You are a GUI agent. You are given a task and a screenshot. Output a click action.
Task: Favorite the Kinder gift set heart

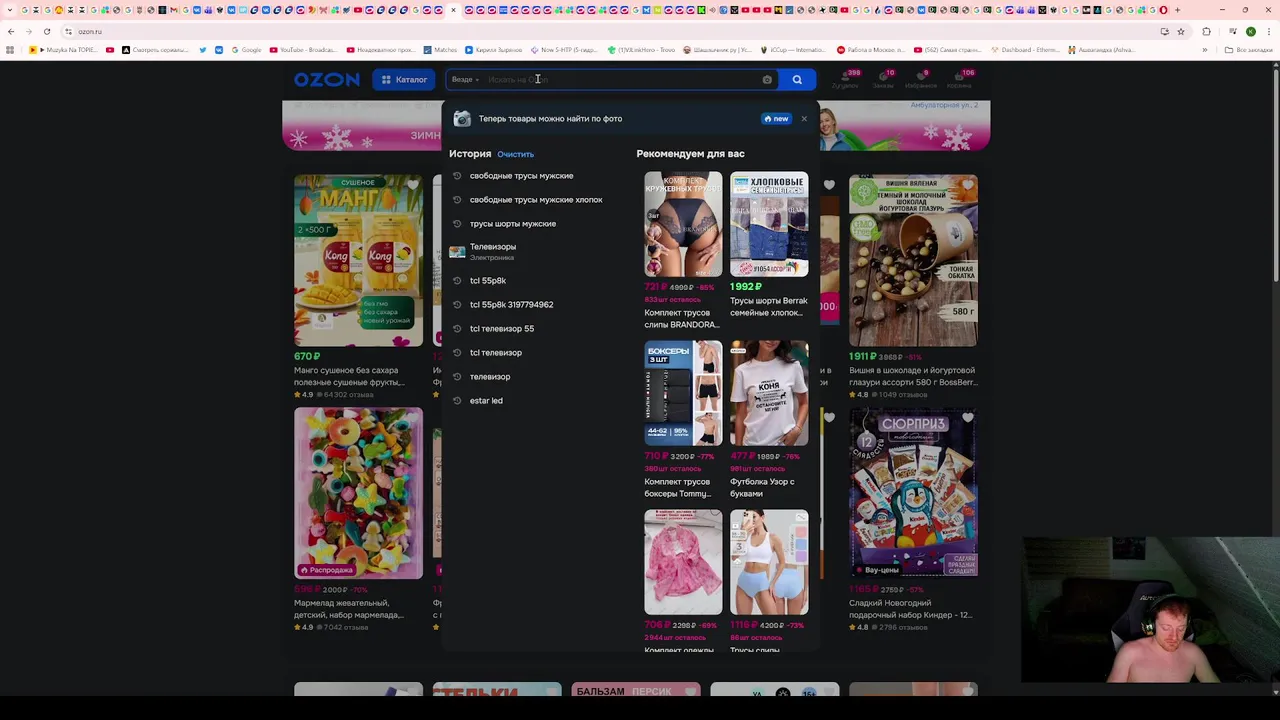click(x=967, y=418)
